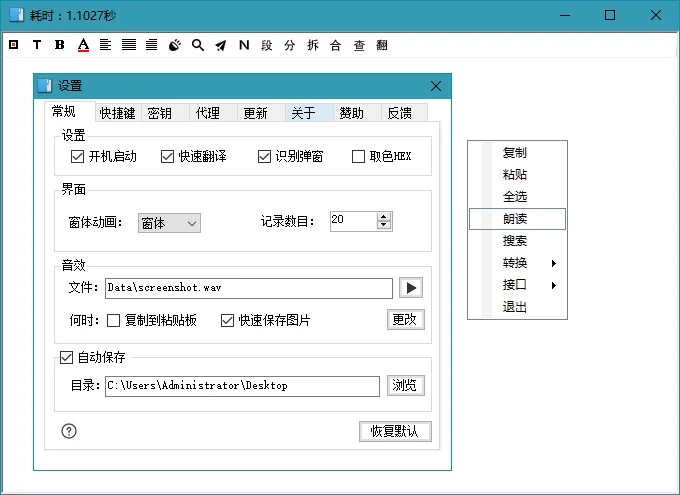The image size is (680, 495).
Task: Click the 分 split toolbar icon
Action: pyautogui.click(x=290, y=45)
